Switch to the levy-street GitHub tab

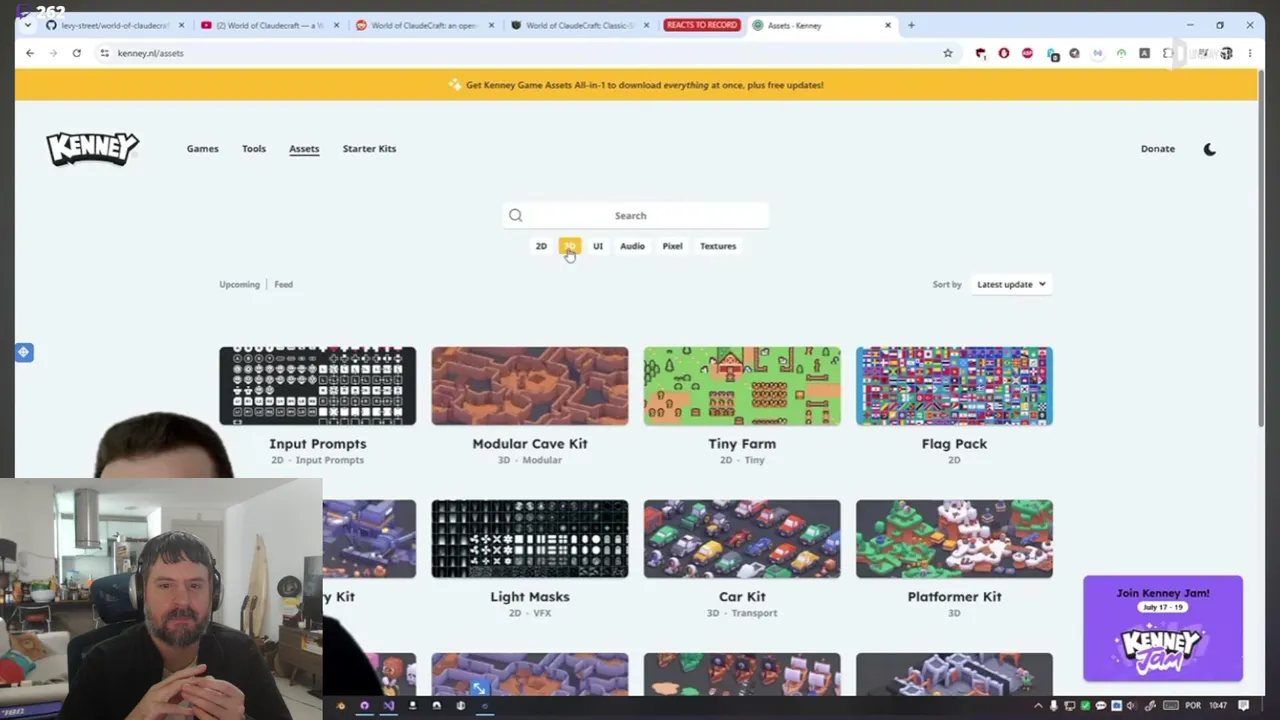click(114, 25)
